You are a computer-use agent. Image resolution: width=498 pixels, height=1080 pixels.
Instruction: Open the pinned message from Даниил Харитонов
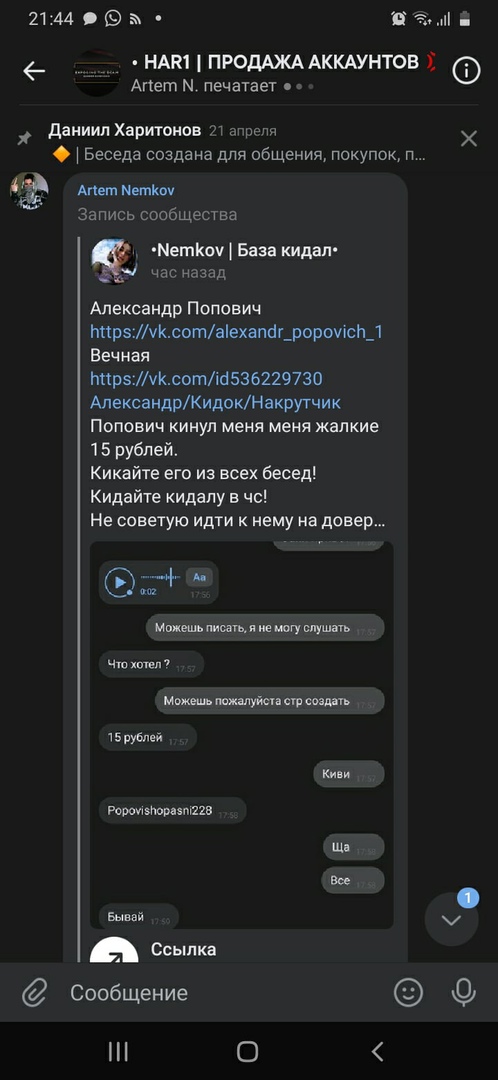tap(238, 143)
